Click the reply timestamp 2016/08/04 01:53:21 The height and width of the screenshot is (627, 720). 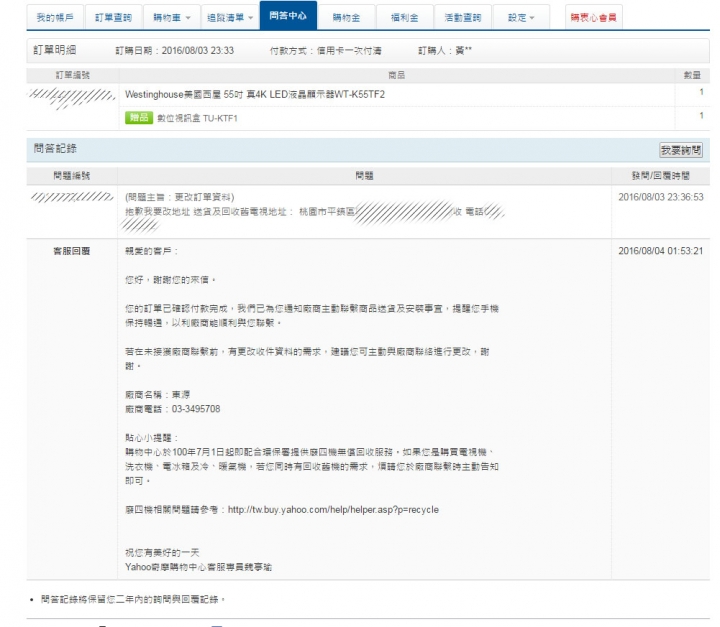[x=661, y=251]
